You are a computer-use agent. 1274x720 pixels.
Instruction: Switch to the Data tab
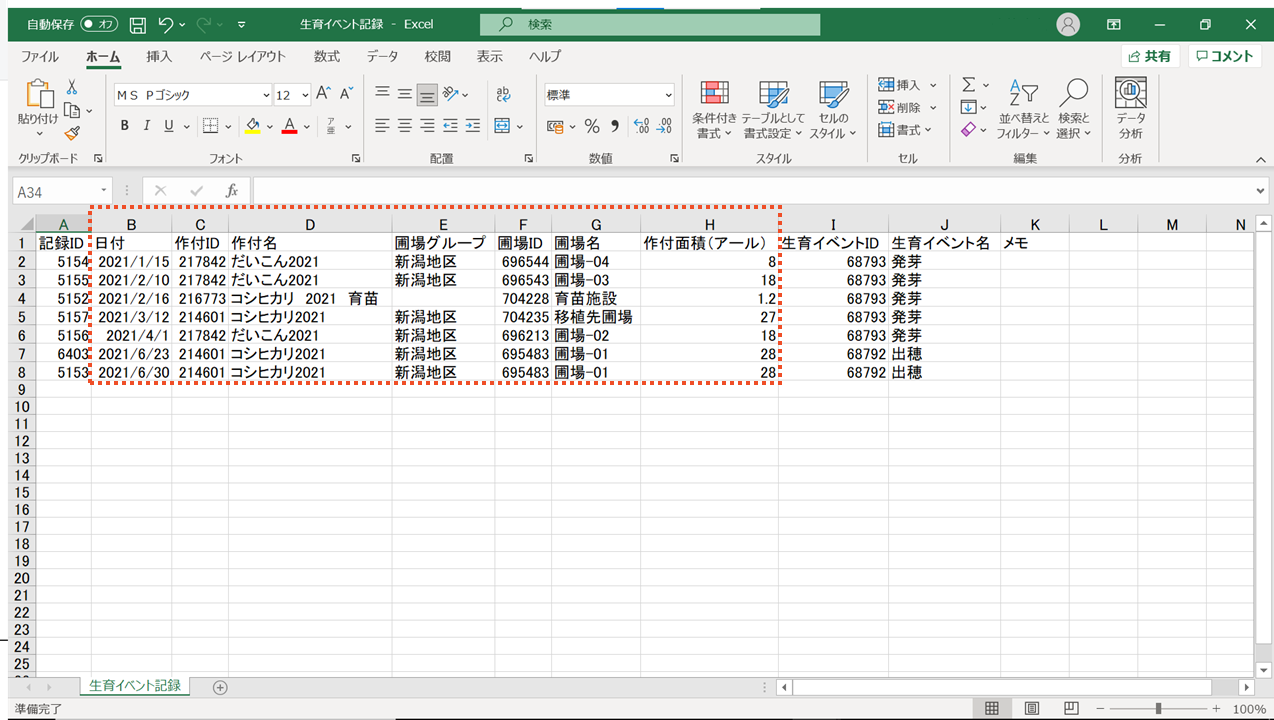[x=382, y=56]
